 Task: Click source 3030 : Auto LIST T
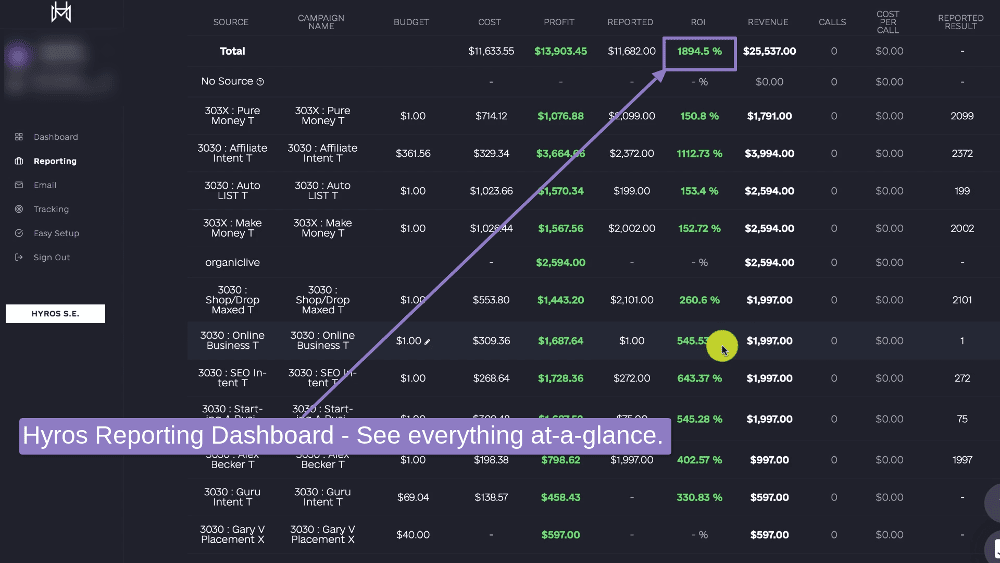click(x=232, y=191)
